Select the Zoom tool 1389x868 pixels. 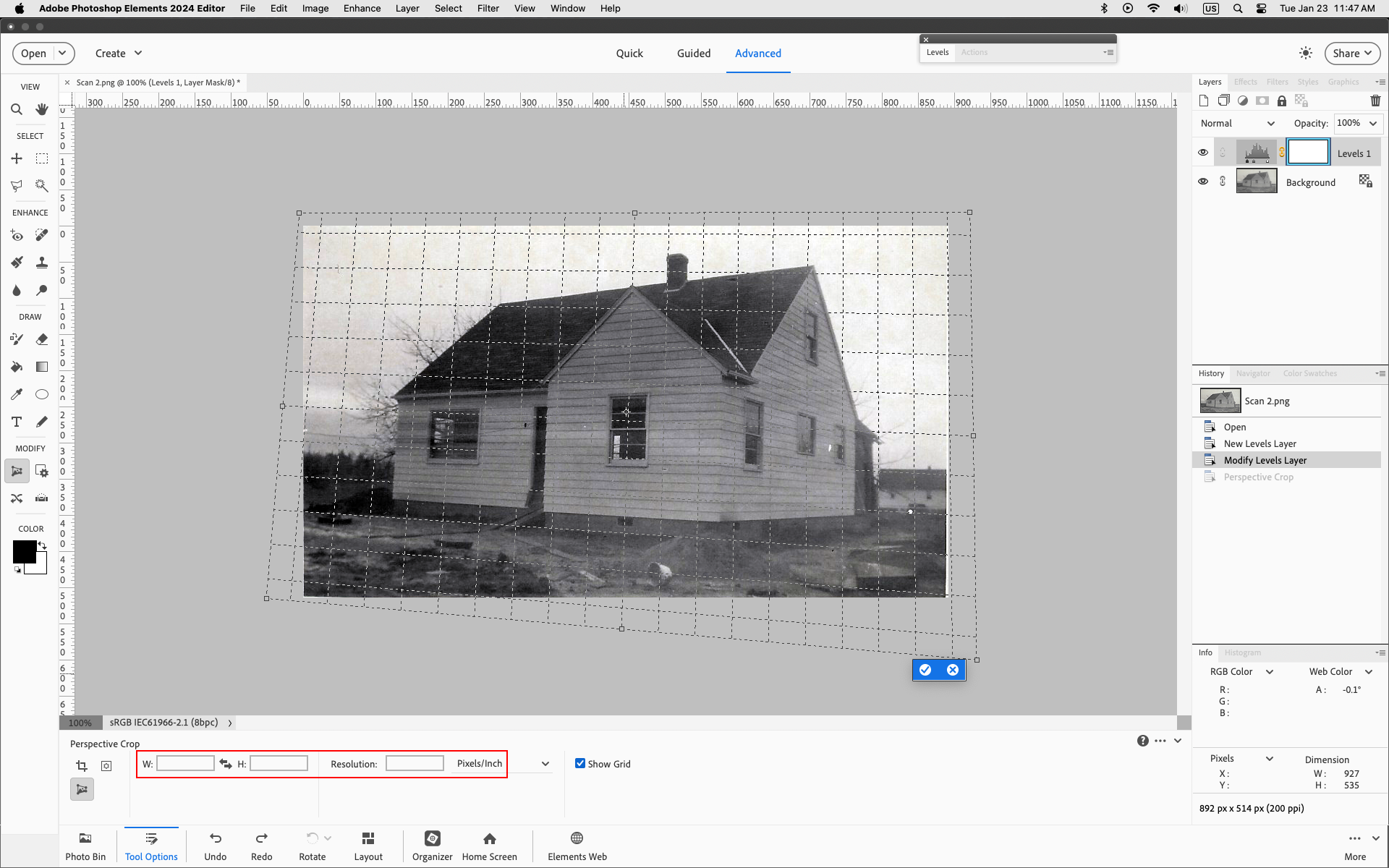pyautogui.click(x=17, y=109)
